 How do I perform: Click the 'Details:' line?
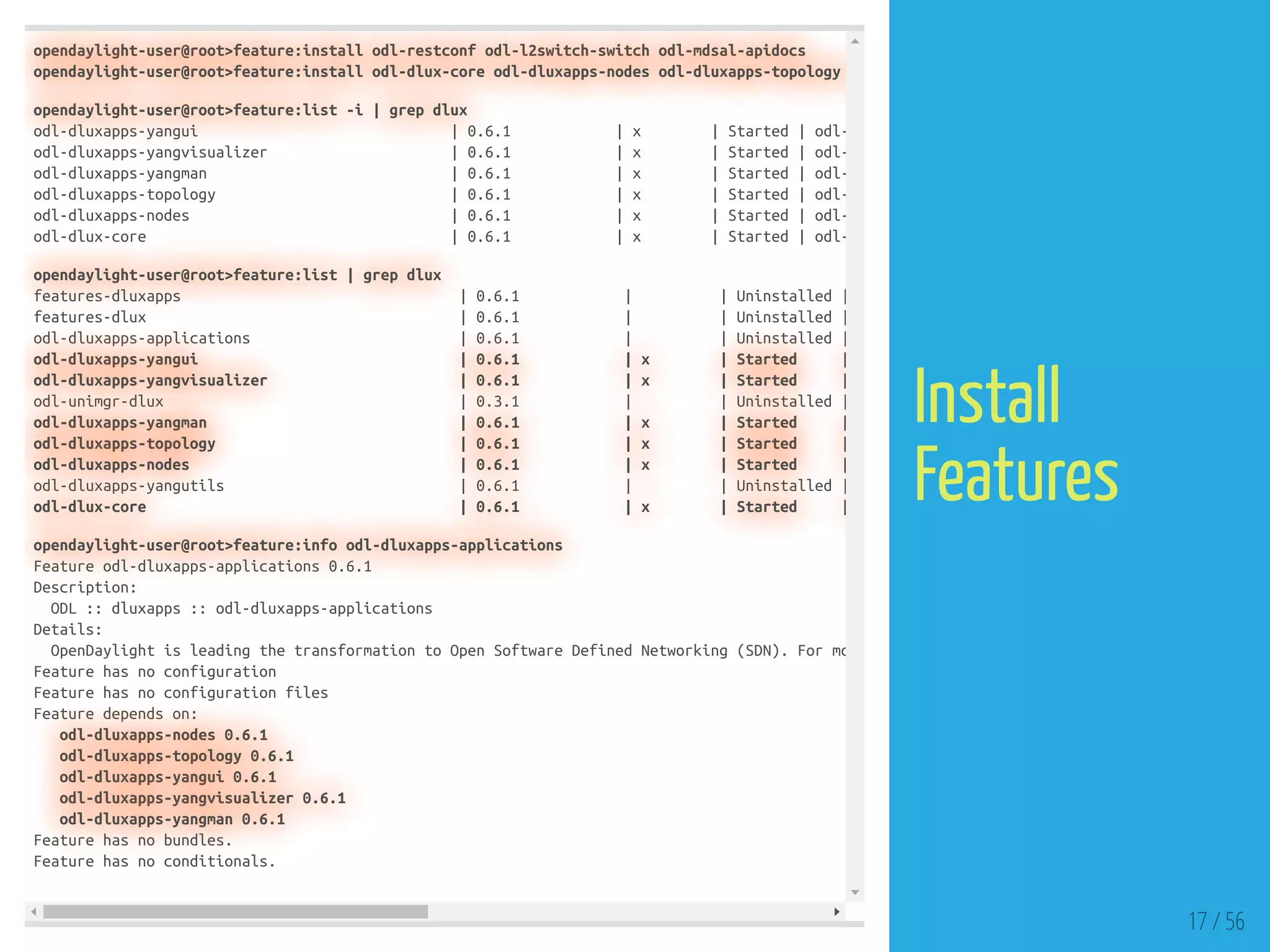point(68,630)
